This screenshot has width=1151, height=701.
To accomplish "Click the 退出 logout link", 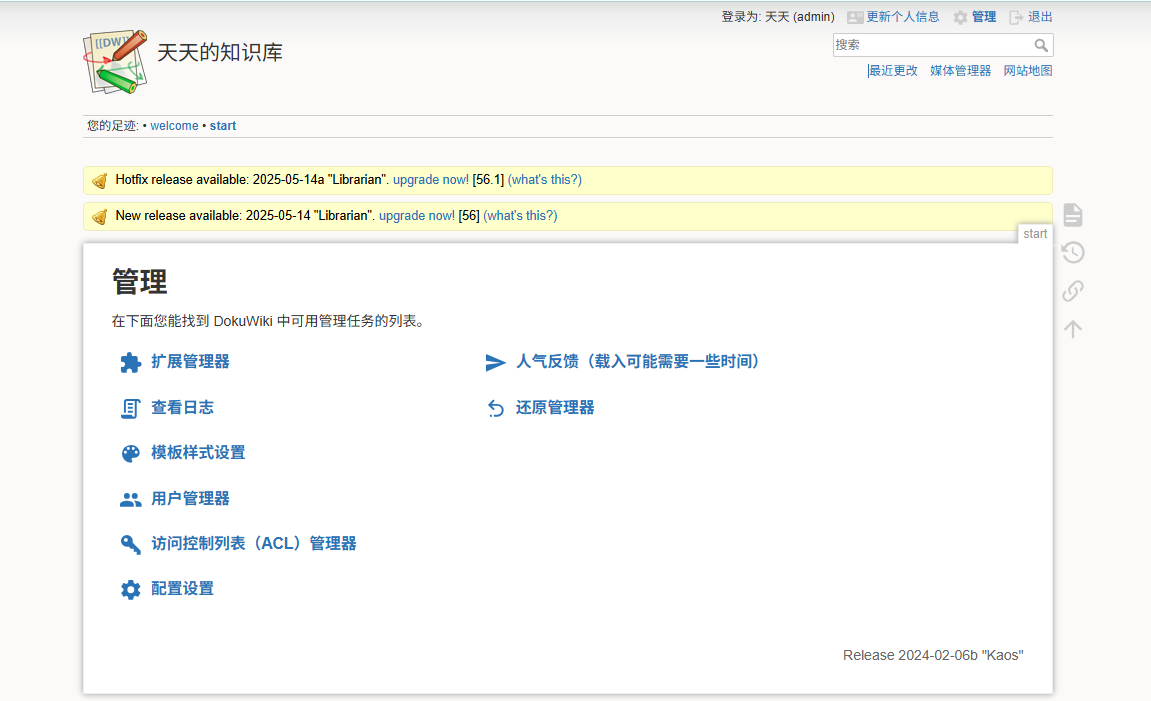I will (x=1039, y=17).
